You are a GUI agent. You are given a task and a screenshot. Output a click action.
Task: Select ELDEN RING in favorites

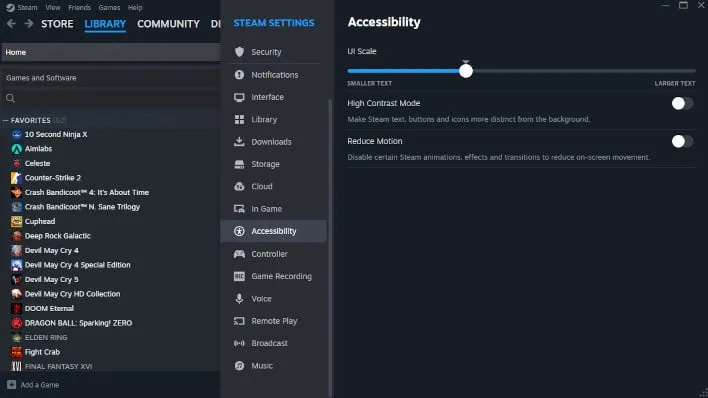(x=46, y=337)
